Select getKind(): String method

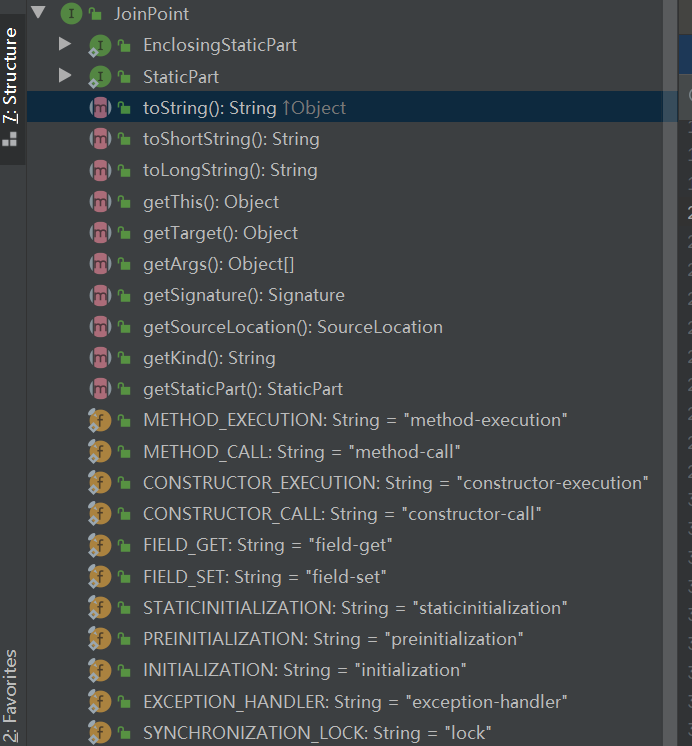[209, 358]
